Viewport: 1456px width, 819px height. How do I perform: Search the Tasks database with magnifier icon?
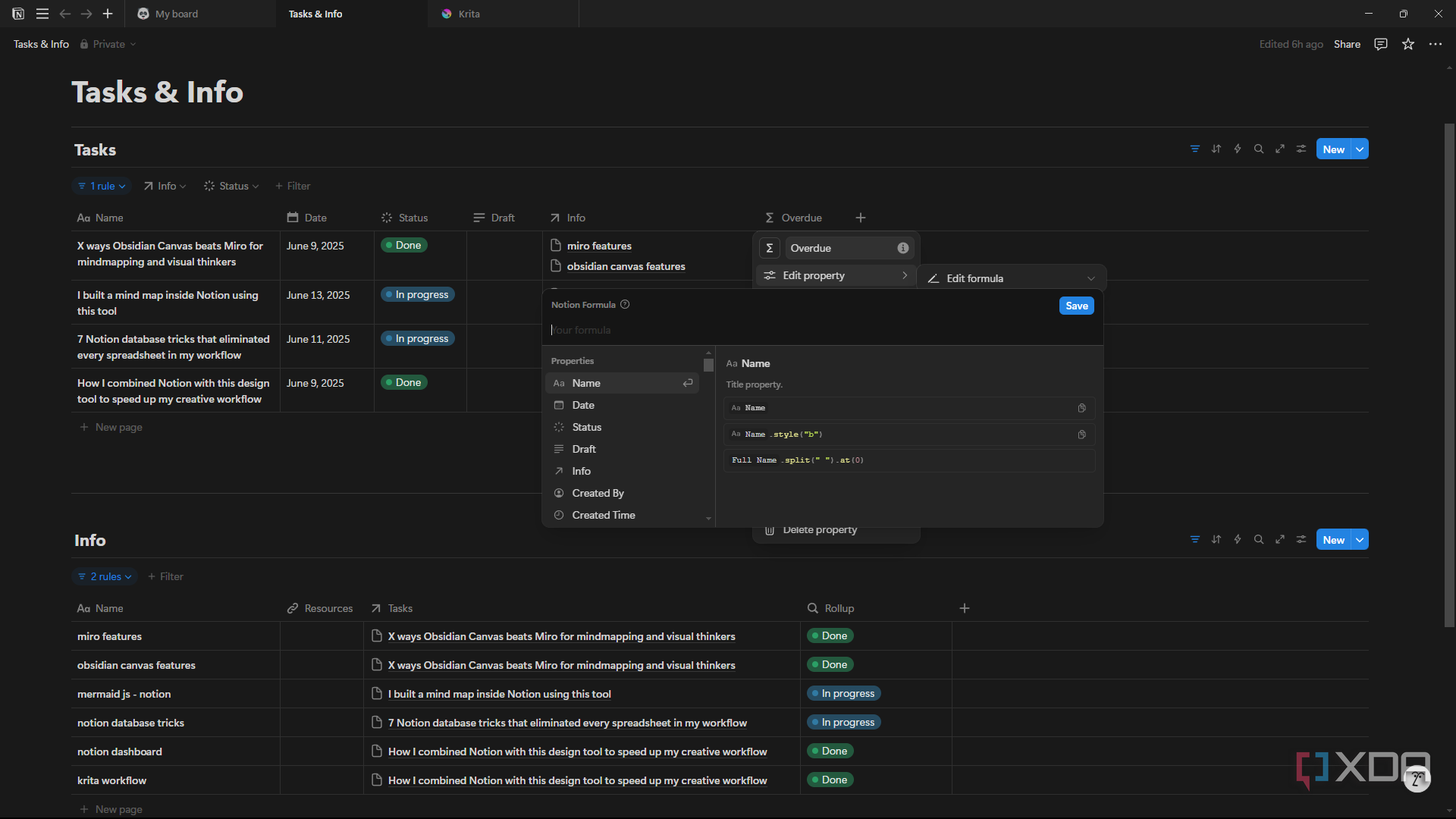click(1259, 149)
